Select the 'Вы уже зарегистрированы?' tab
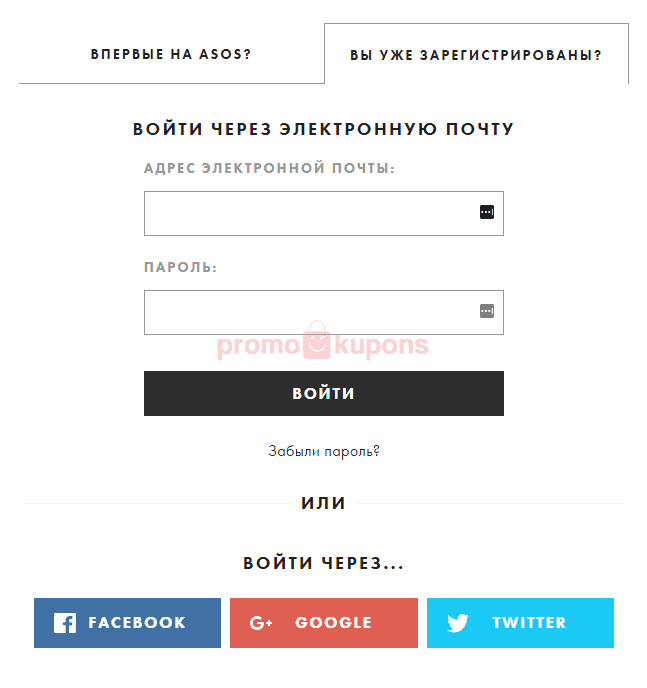 476,54
